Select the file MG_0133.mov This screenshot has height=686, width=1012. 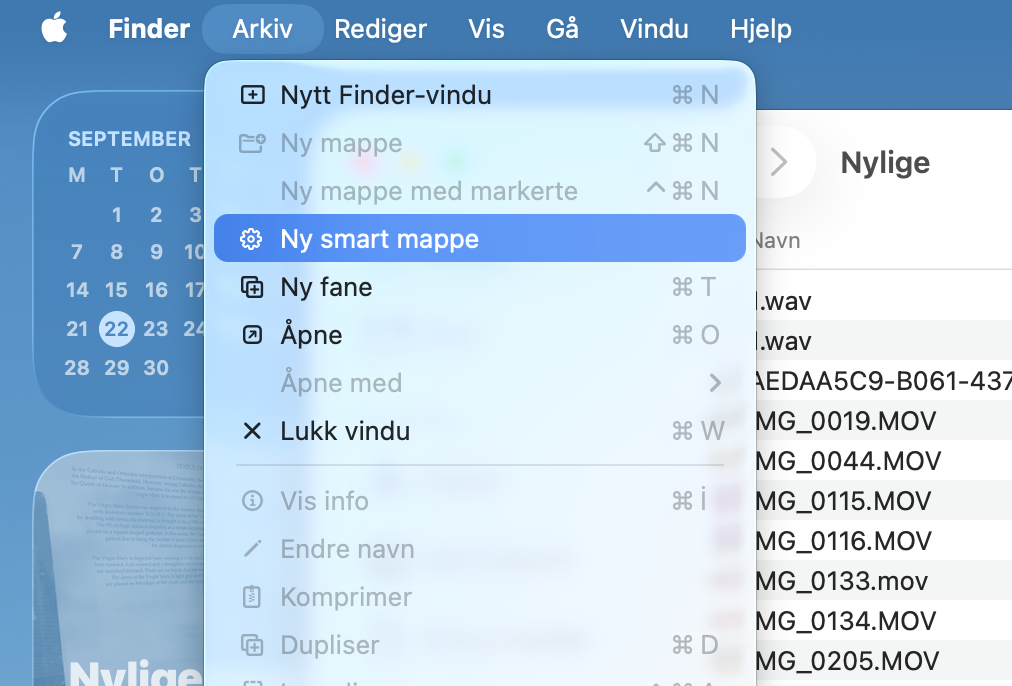pos(842,581)
